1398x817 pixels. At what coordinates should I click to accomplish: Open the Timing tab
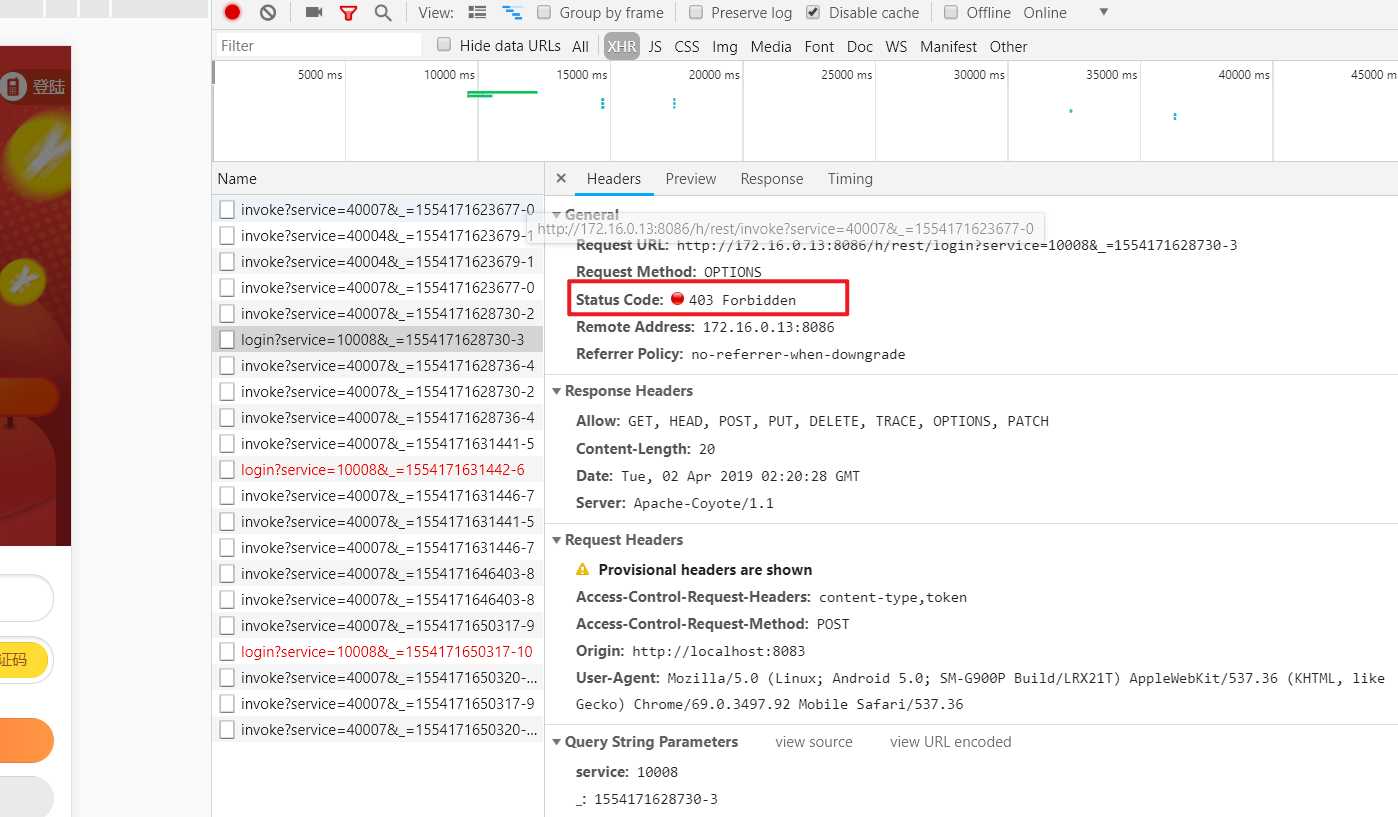pos(850,178)
